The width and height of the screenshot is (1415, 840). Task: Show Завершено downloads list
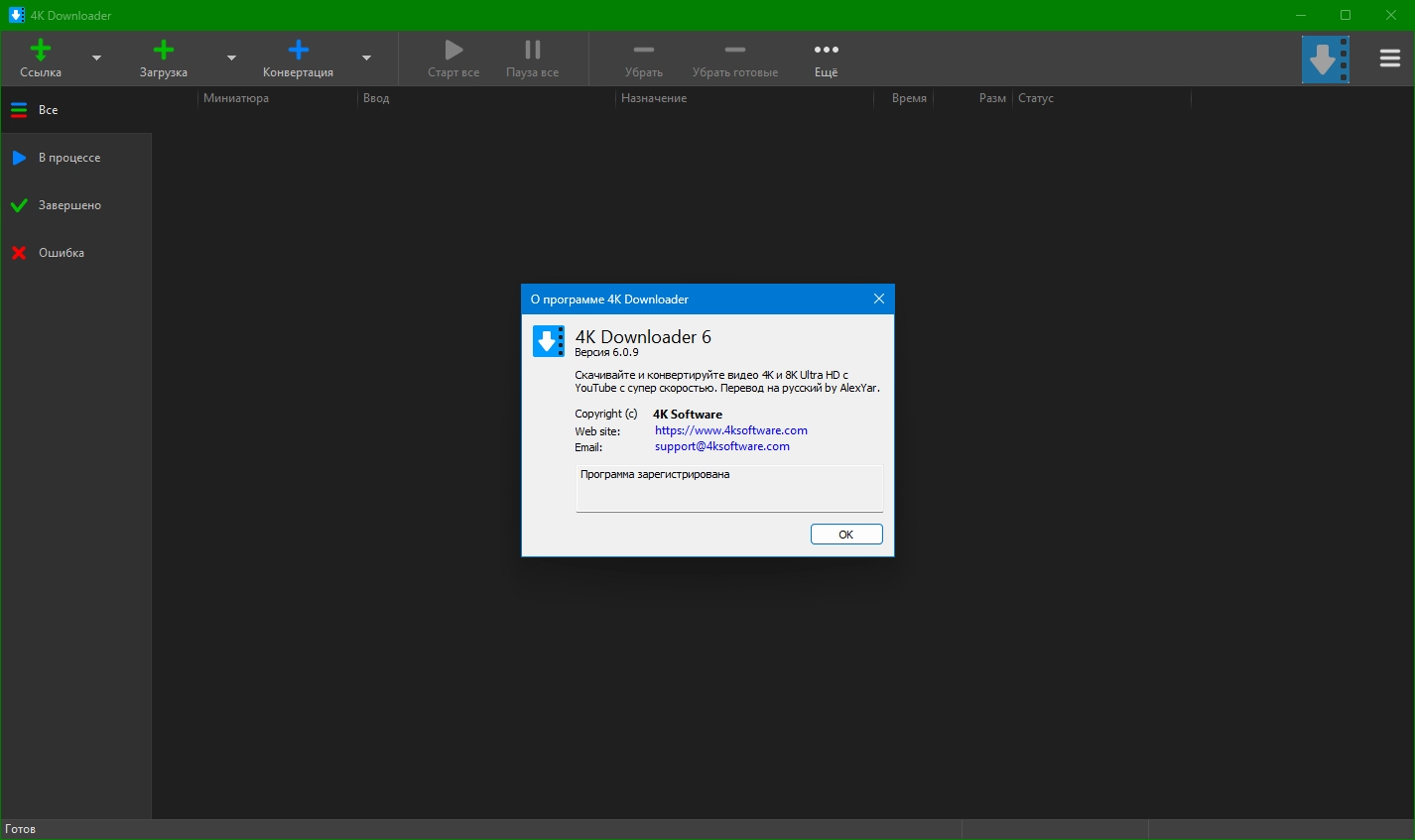coord(69,205)
